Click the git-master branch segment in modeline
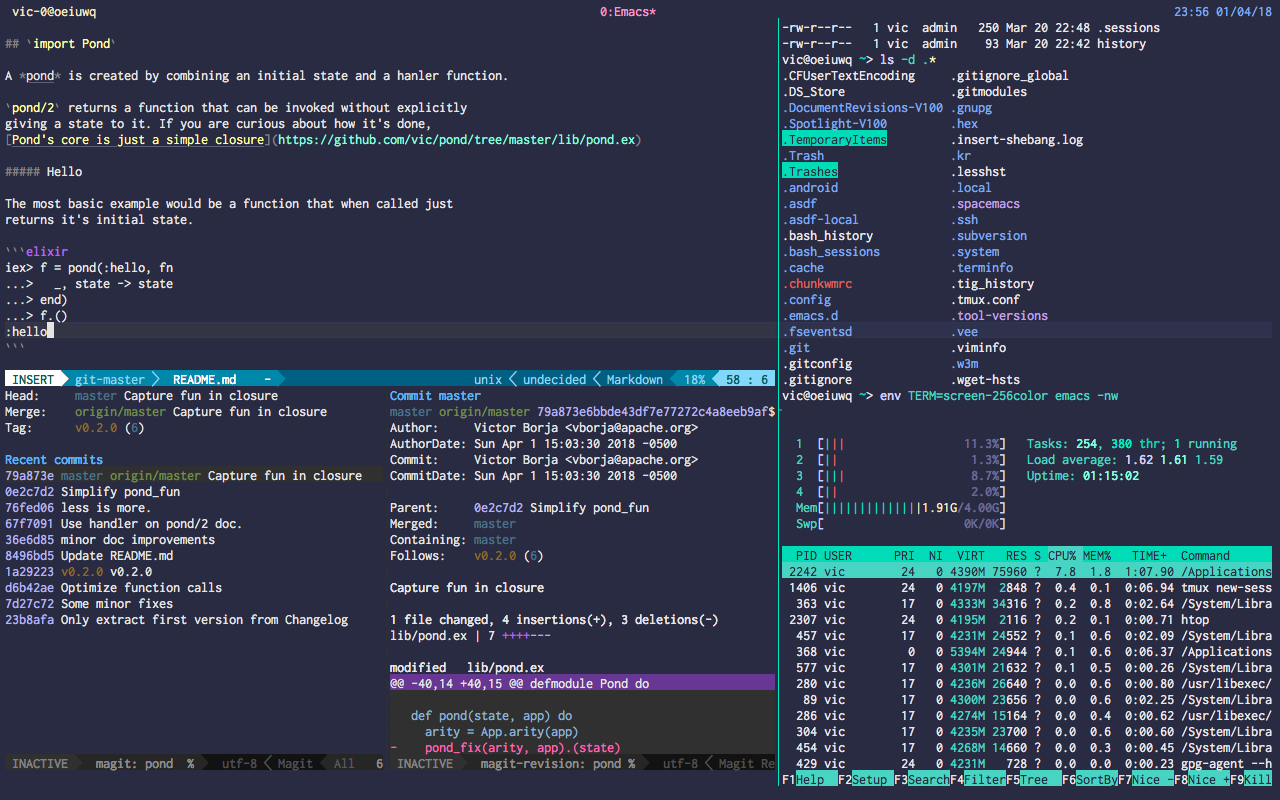This screenshot has width=1280, height=800. click(110, 380)
